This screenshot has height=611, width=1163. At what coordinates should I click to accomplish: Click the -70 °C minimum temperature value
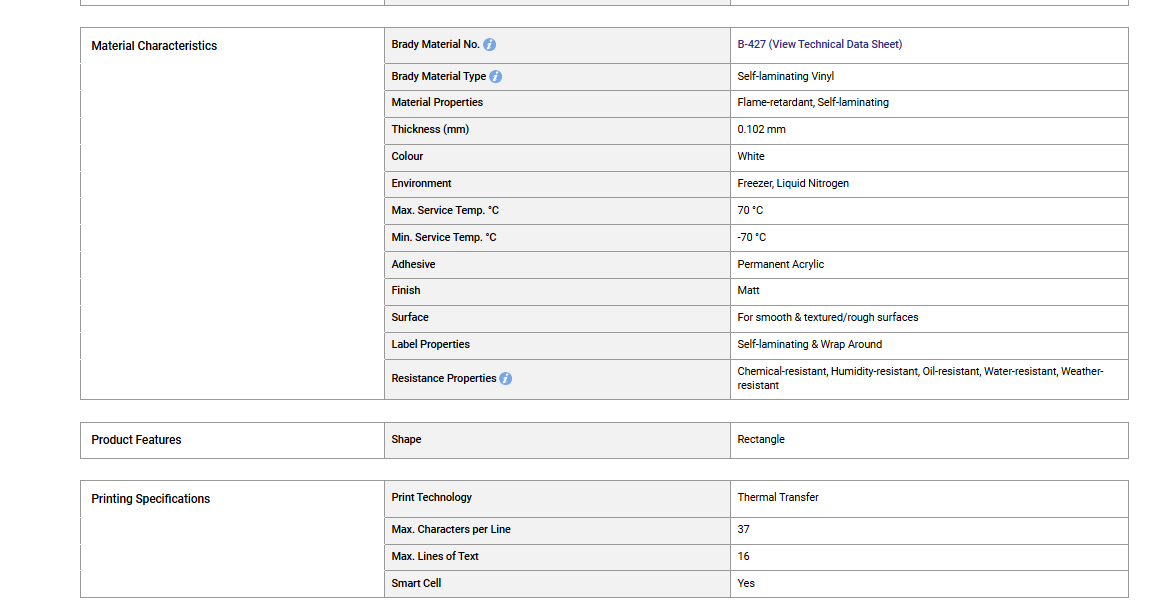pos(751,237)
